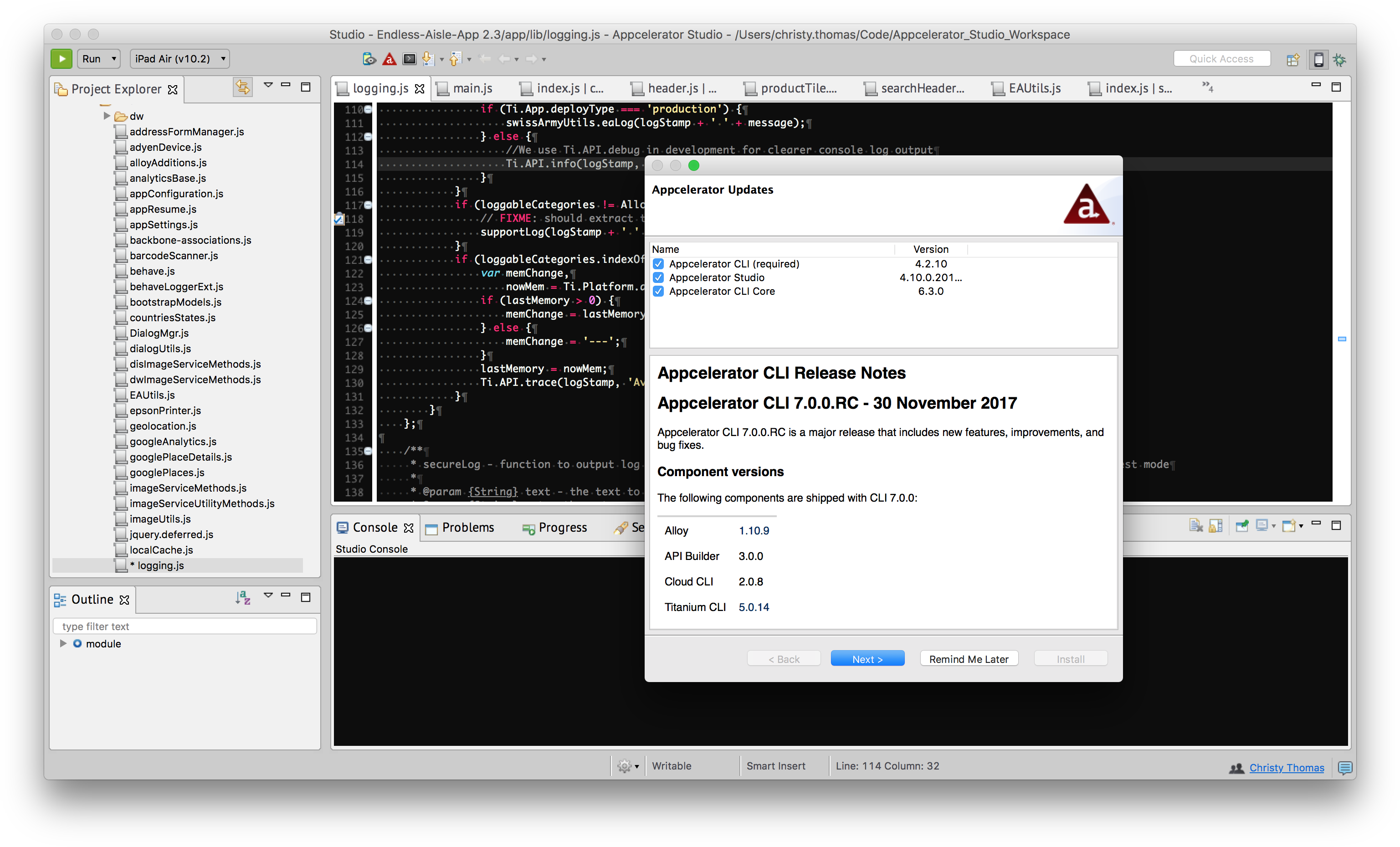Click the Appcelerator red triangle toolbar icon
The image size is (1400, 847).
(x=389, y=59)
